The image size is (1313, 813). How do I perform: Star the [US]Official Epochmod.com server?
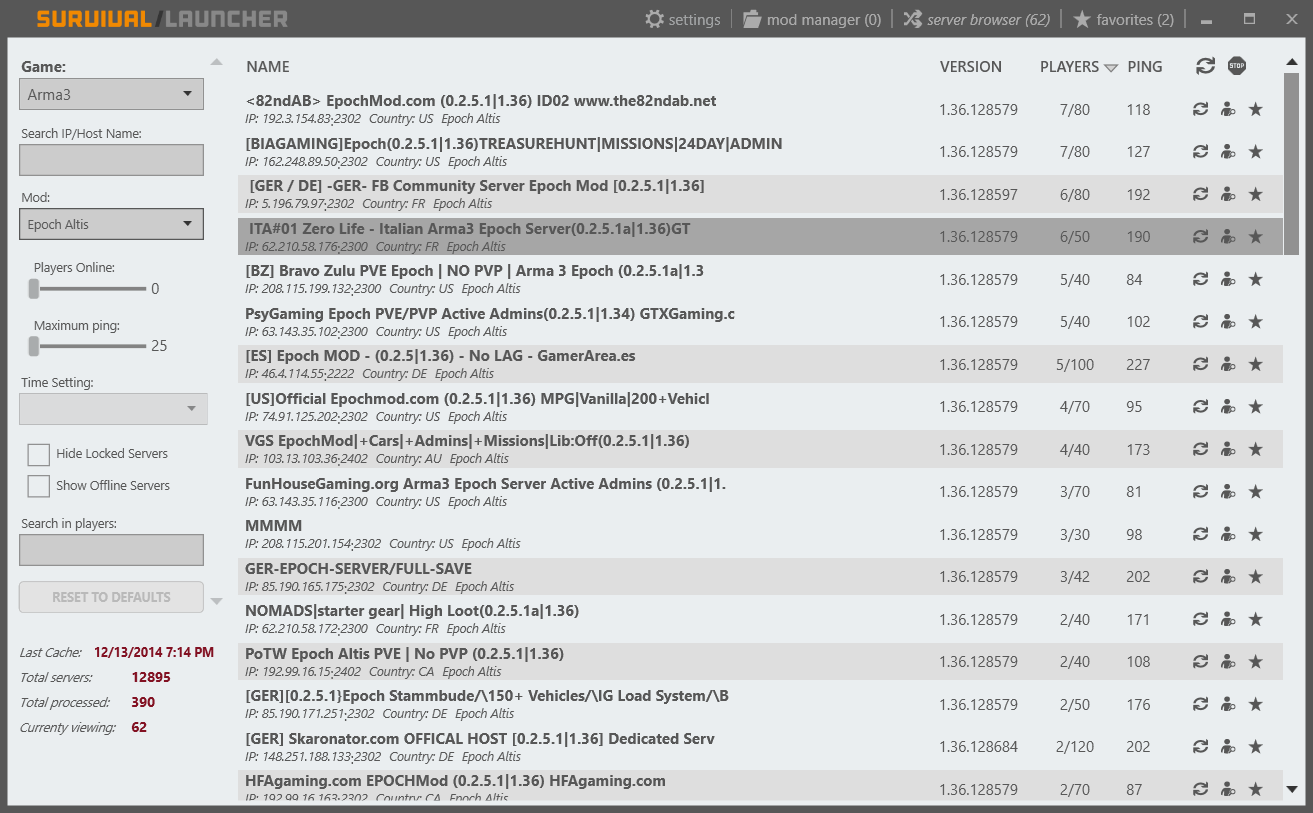coord(1256,407)
